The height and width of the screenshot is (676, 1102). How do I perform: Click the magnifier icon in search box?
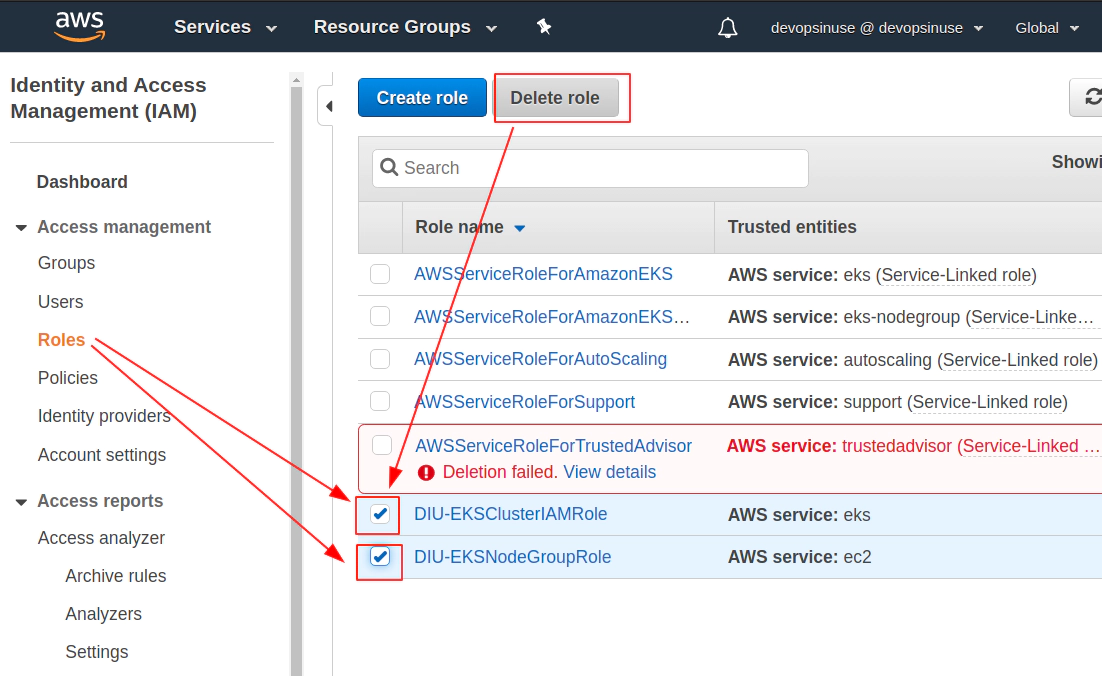[x=389, y=167]
